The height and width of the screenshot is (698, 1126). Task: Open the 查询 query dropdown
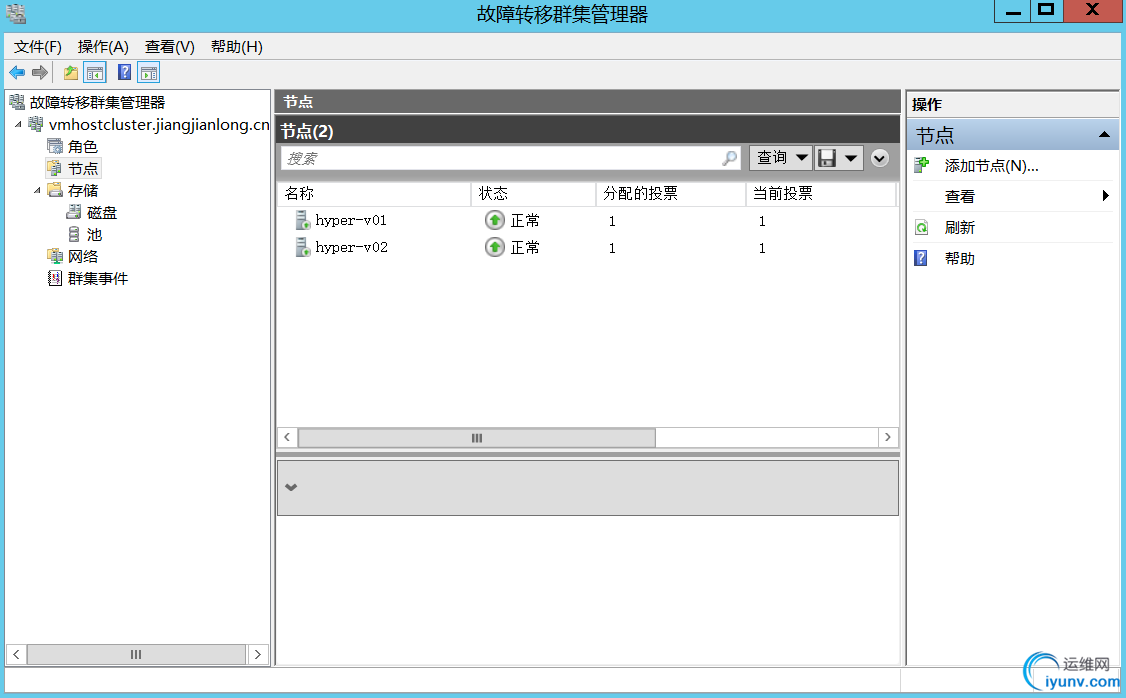pos(781,158)
